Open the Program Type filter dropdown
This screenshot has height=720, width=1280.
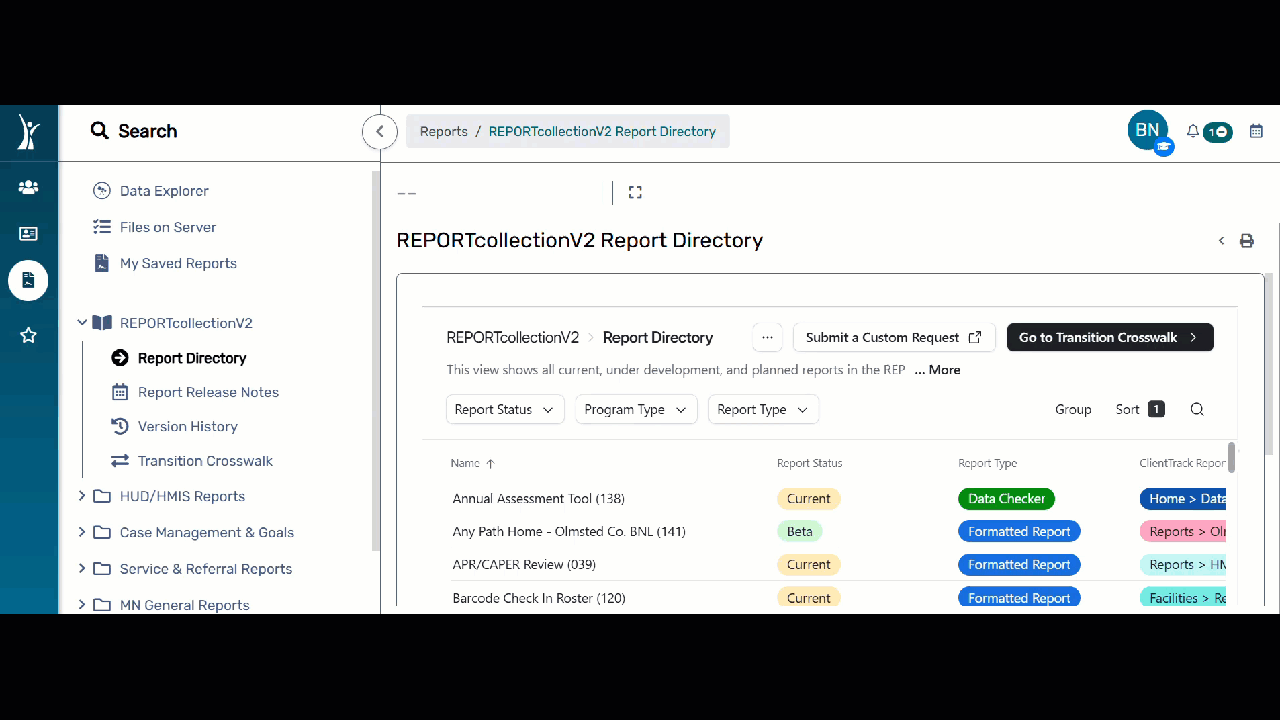[635, 409]
